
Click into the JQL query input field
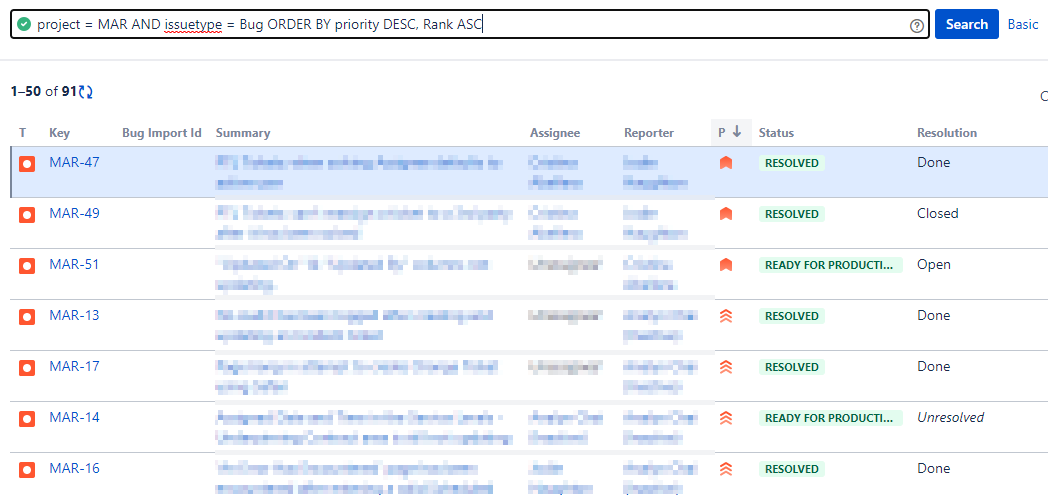470,25
